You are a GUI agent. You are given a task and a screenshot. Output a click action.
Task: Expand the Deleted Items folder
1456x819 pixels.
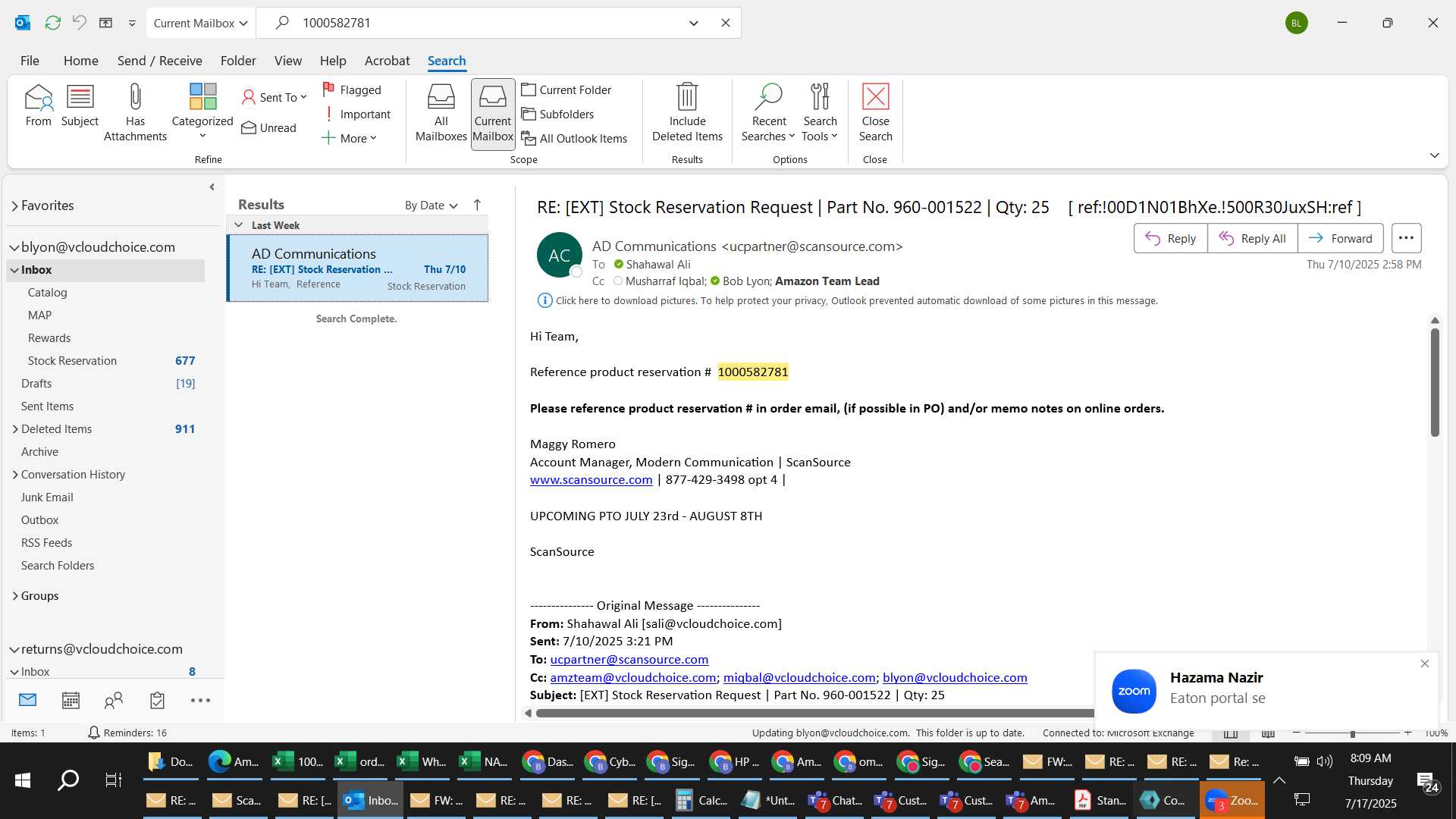tap(15, 429)
